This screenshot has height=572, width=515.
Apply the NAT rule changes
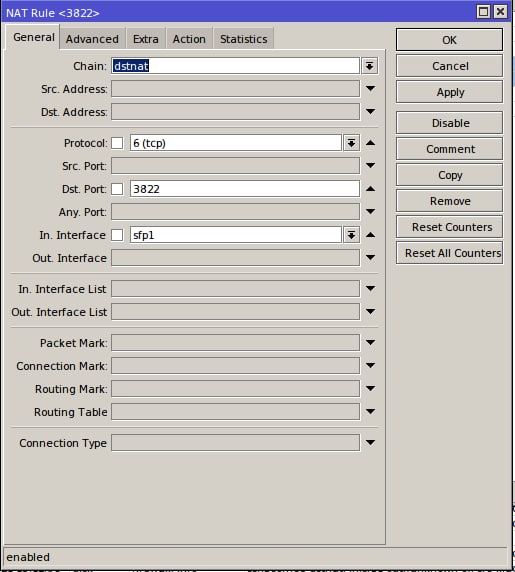tap(449, 92)
